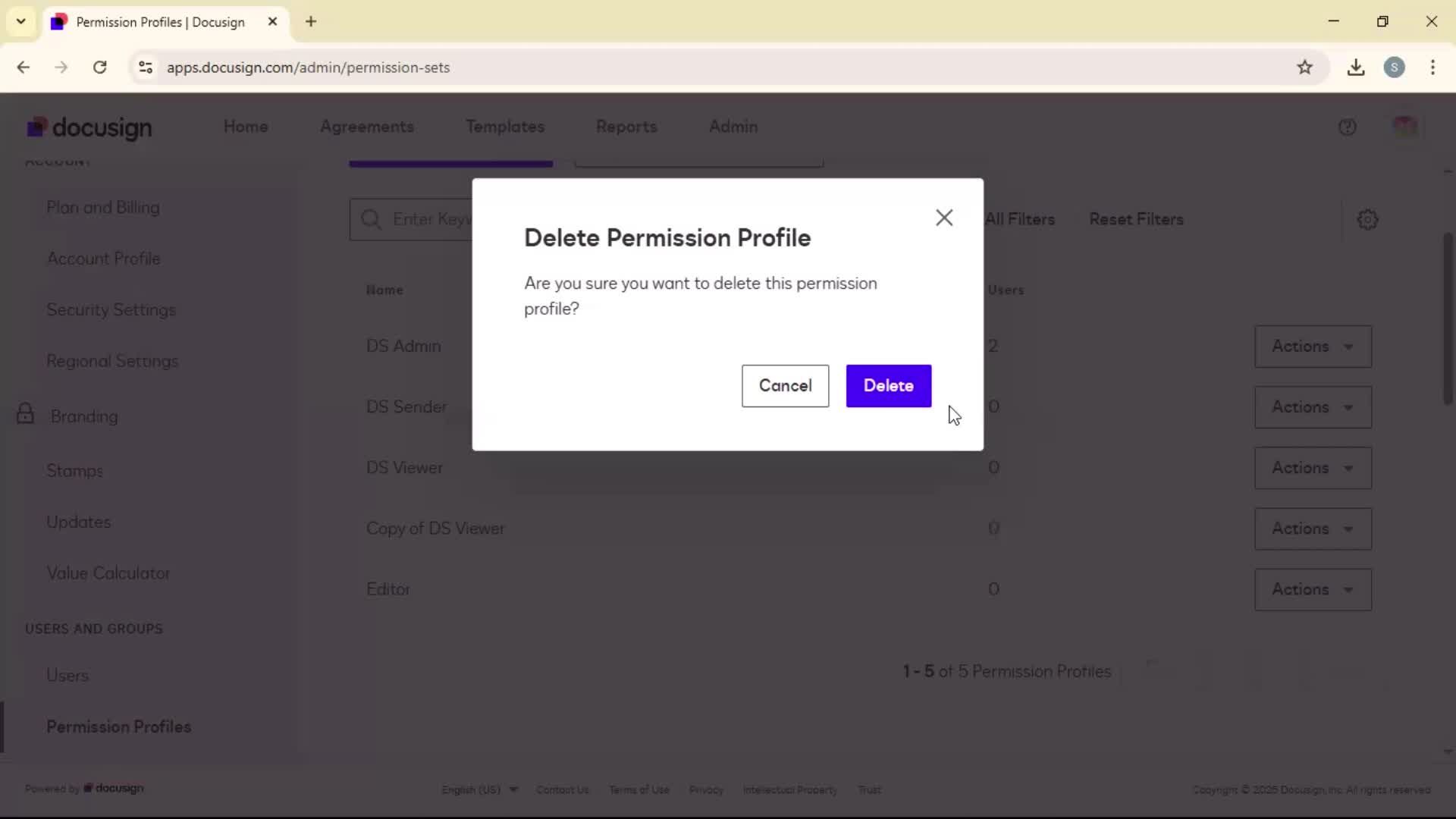Open the Intellectual Property footer link
The width and height of the screenshot is (1456, 819).
pyautogui.click(x=790, y=789)
